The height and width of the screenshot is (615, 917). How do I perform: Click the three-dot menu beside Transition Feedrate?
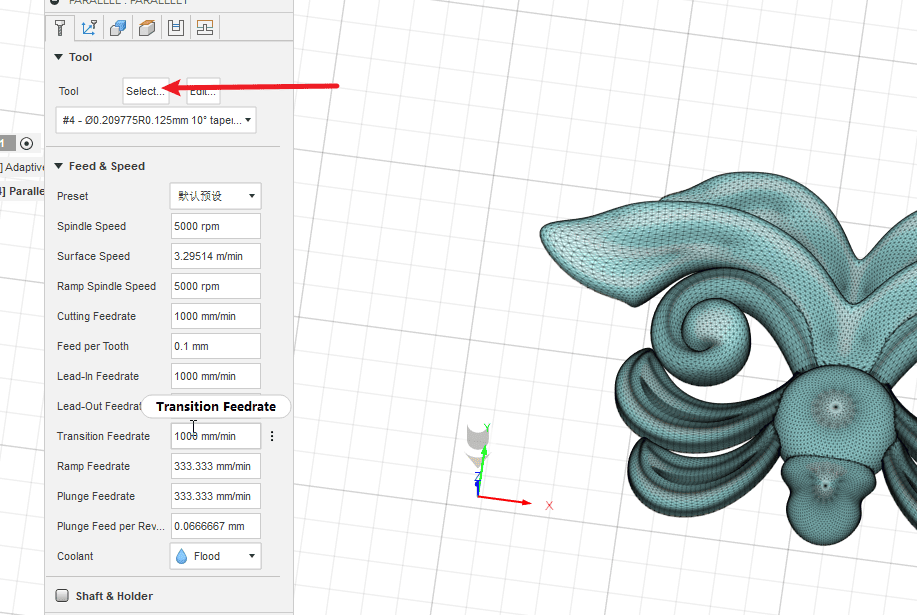point(272,436)
